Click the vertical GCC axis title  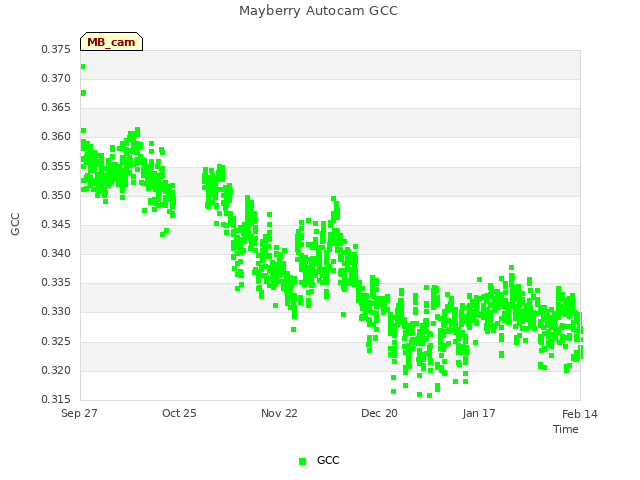(x=15, y=224)
